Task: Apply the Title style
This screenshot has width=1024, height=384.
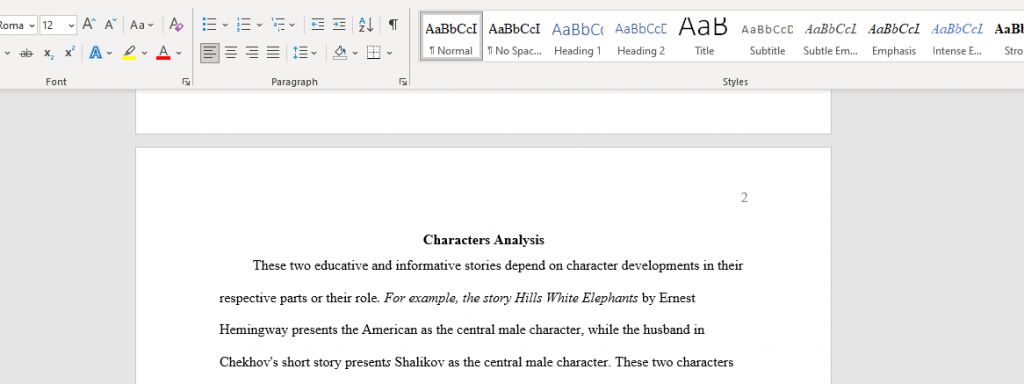Action: tap(704, 37)
